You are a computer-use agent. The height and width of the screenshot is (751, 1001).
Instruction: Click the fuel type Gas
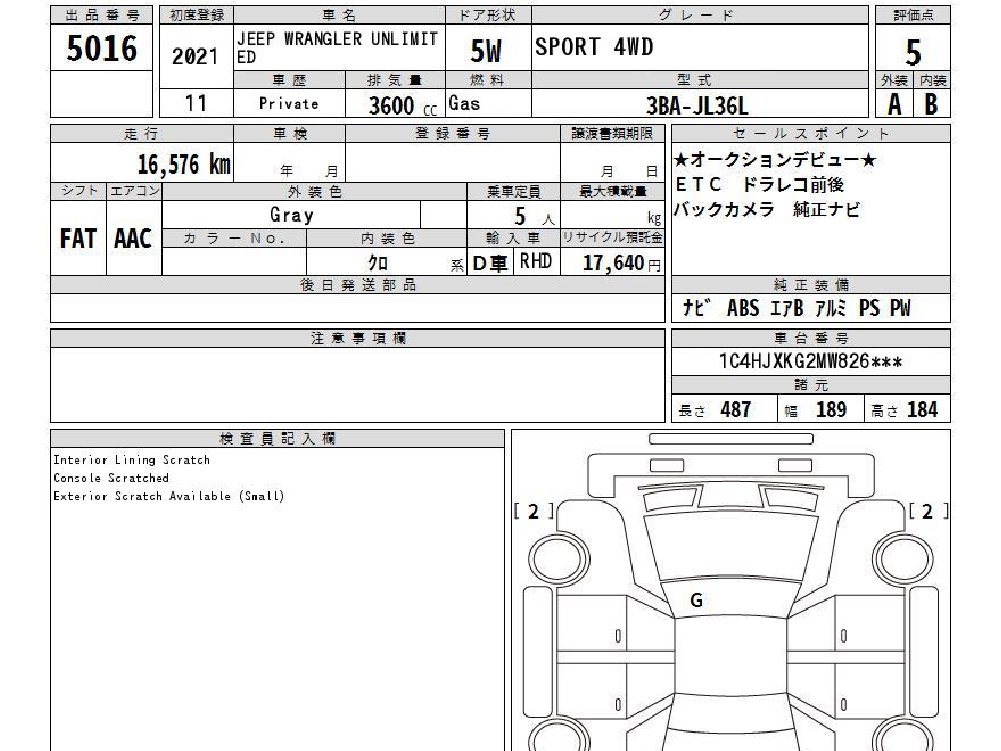pyautogui.click(x=465, y=103)
